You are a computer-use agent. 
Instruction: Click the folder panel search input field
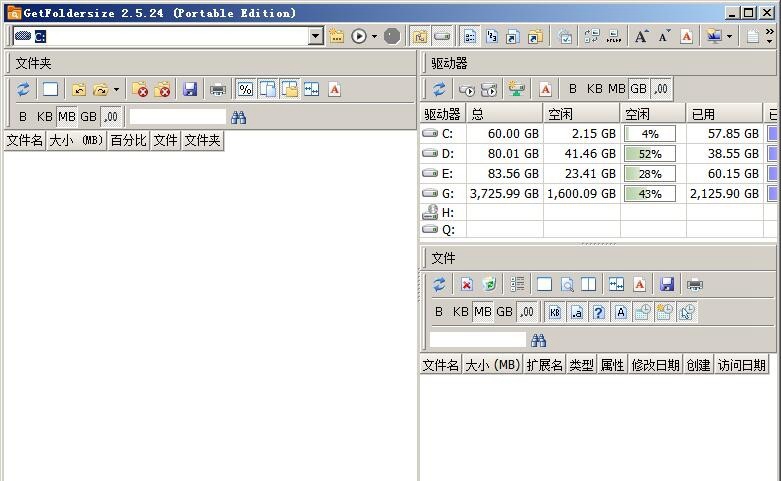pyautogui.click(x=177, y=117)
